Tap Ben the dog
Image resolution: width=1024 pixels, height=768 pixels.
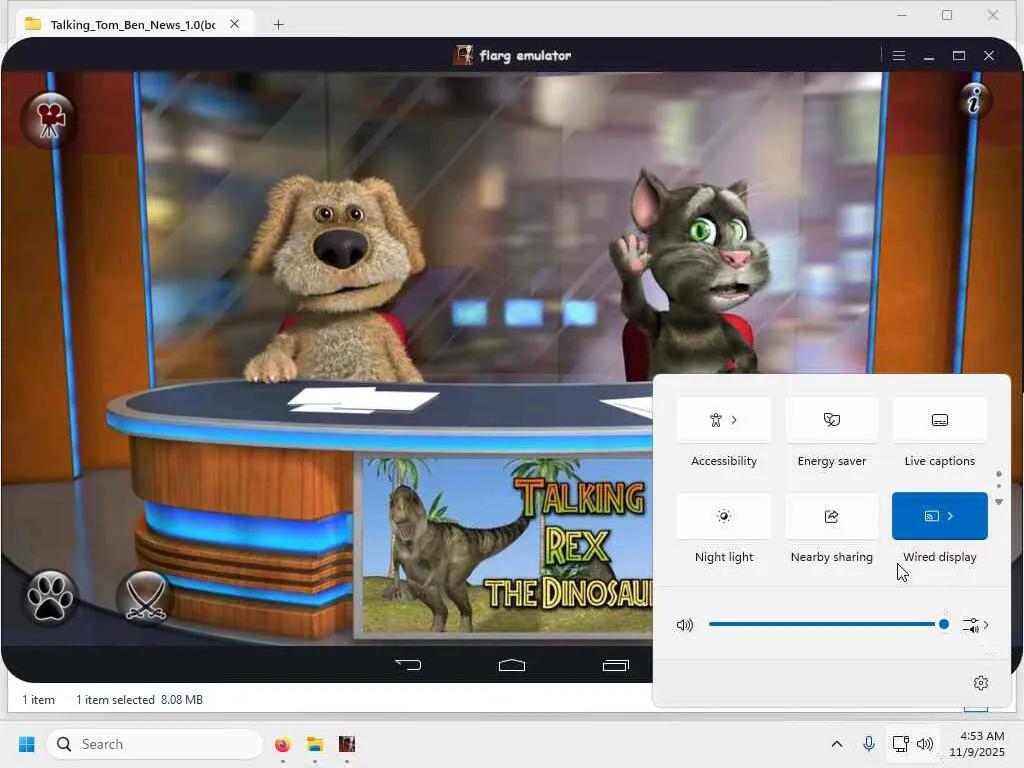[336, 278]
